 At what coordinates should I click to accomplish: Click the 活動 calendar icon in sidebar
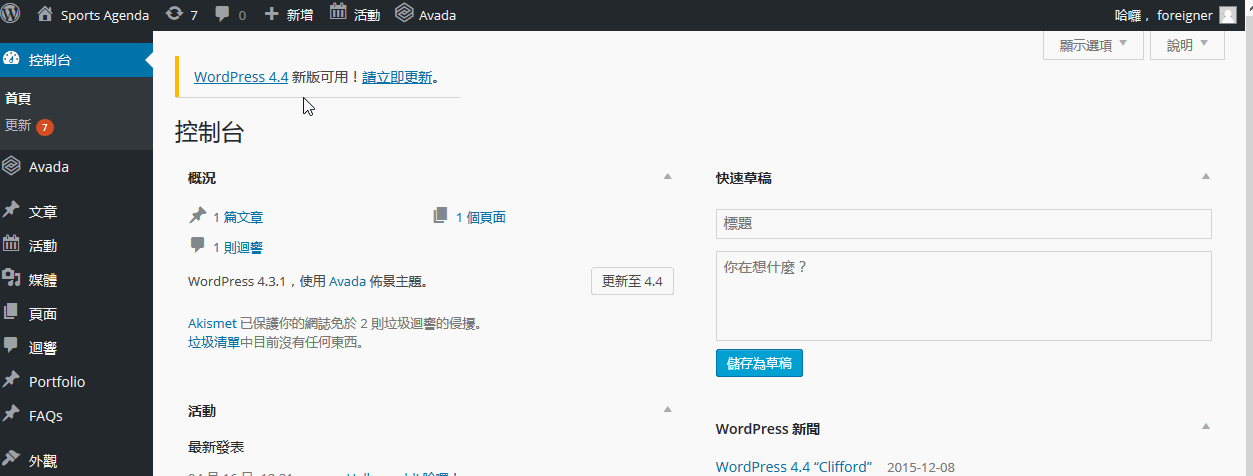12,244
